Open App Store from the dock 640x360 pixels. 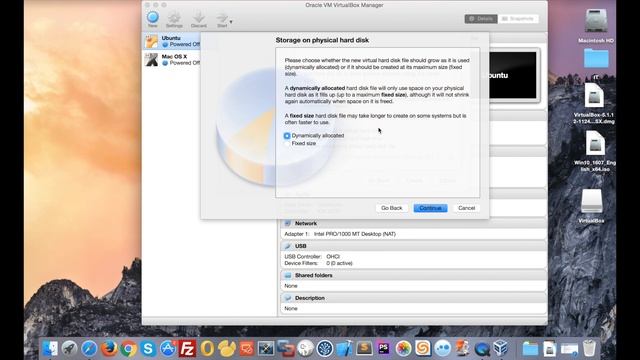(167, 348)
